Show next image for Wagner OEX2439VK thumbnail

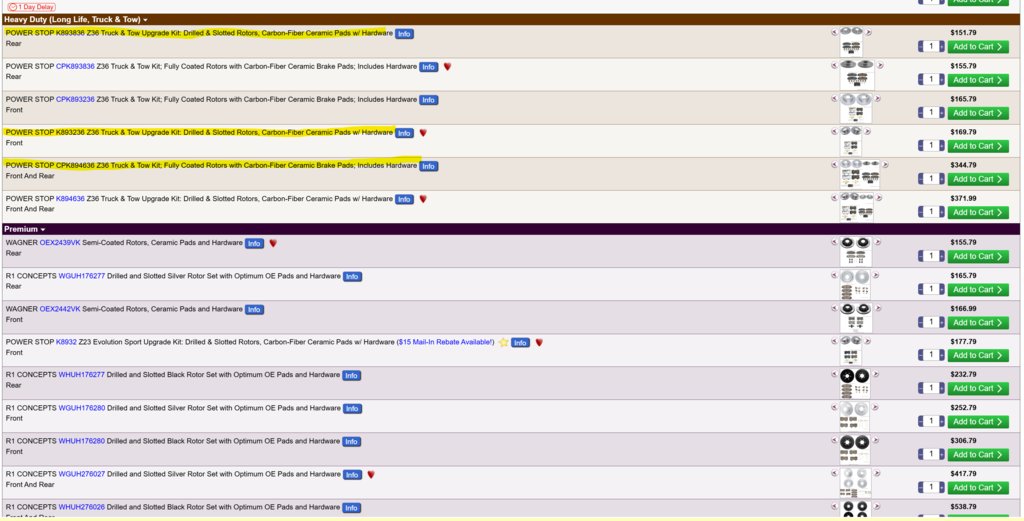pyautogui.click(x=878, y=242)
